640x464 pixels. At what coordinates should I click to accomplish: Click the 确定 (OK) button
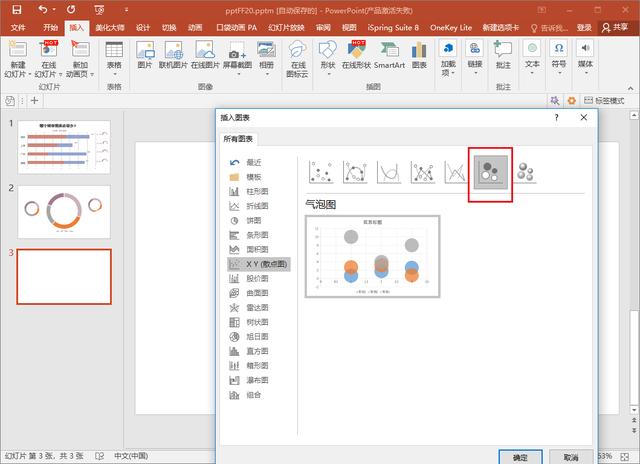(520, 456)
